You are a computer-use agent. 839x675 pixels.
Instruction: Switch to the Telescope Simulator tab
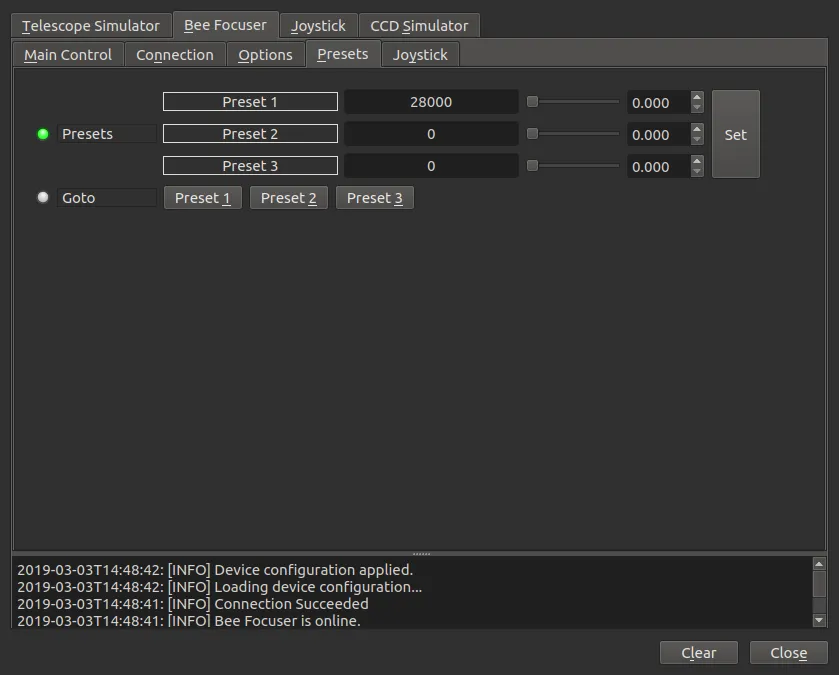point(91,26)
